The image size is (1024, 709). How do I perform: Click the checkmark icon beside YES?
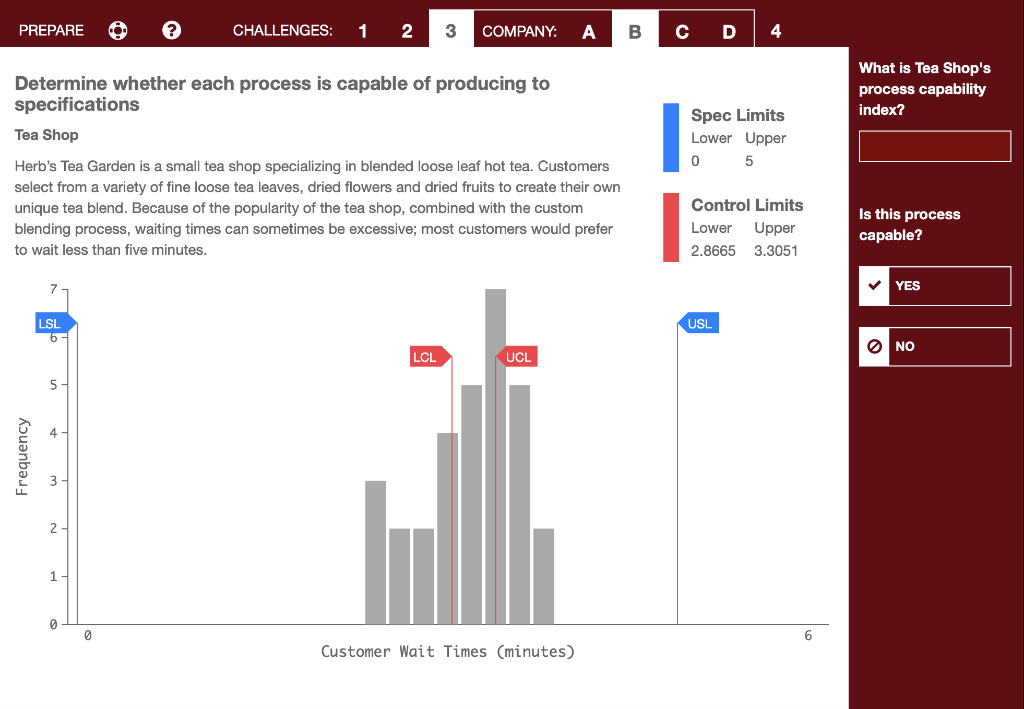[874, 285]
